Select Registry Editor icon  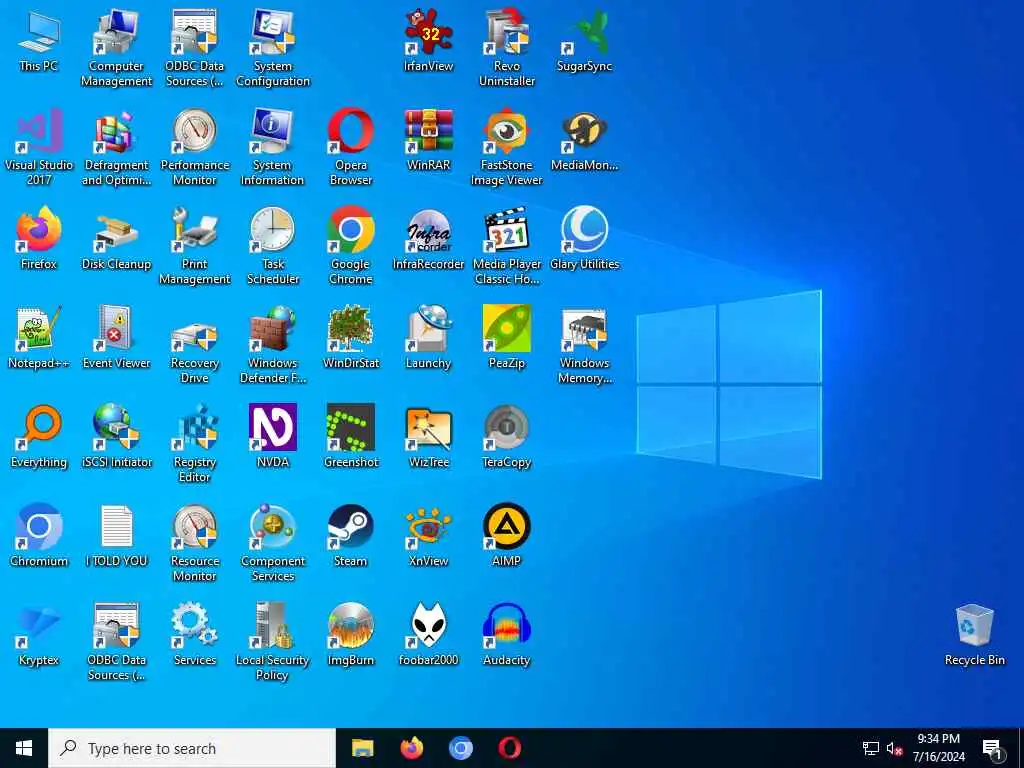pyautogui.click(x=195, y=444)
